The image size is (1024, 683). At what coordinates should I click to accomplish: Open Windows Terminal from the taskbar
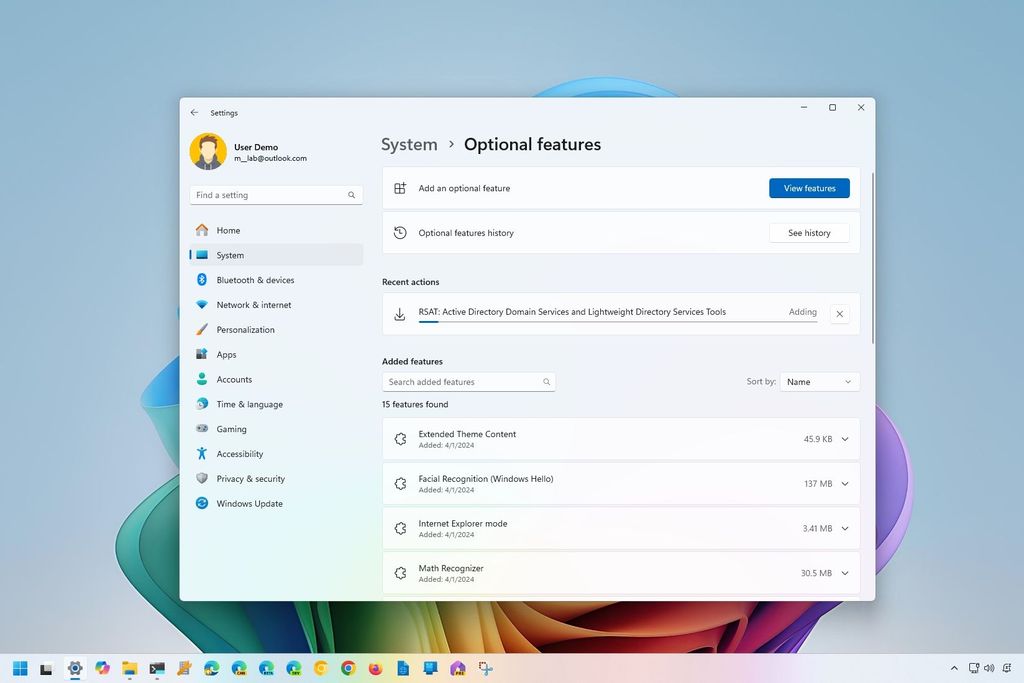click(x=156, y=668)
